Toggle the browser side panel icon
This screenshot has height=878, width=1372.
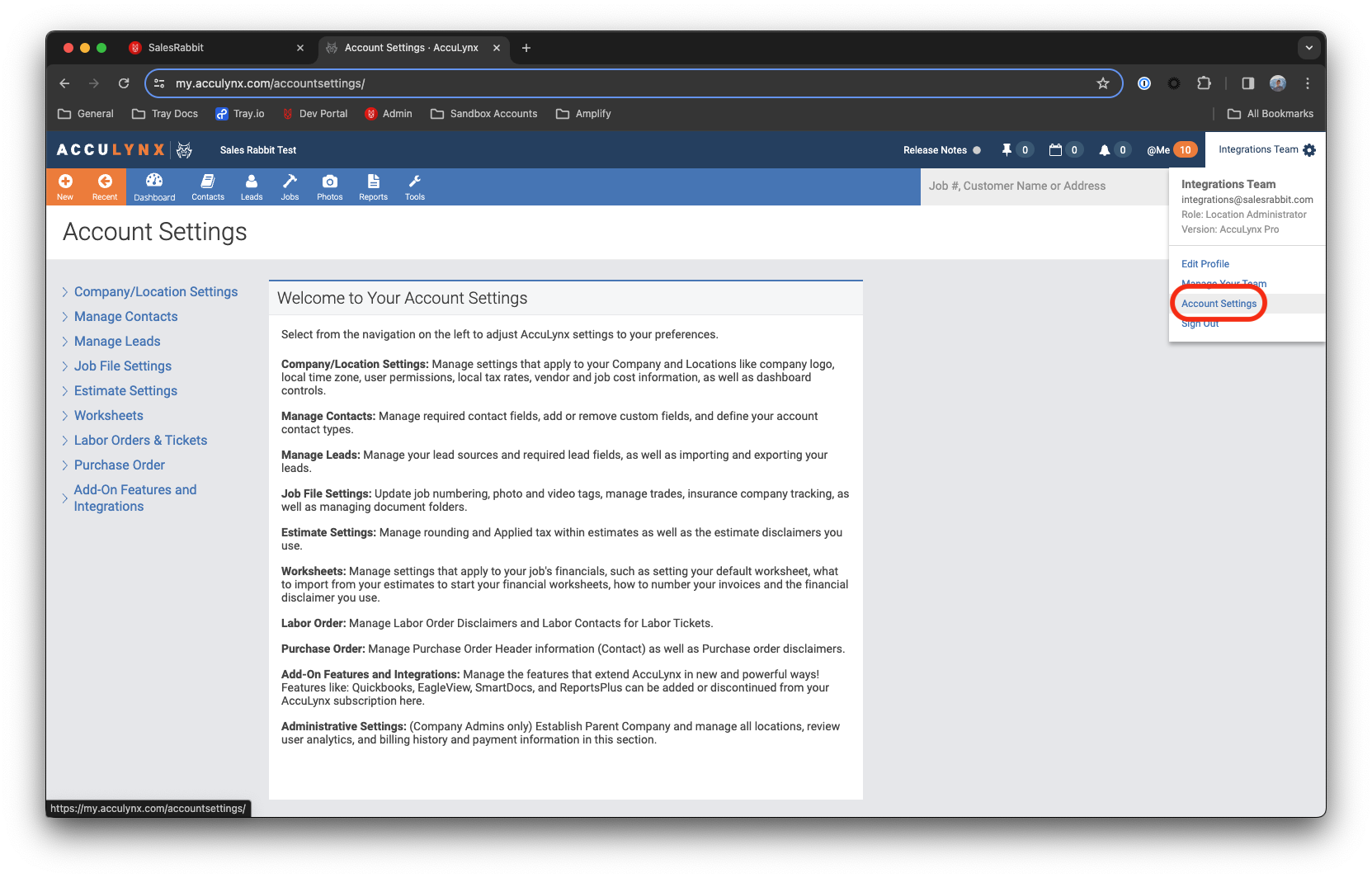1247,83
